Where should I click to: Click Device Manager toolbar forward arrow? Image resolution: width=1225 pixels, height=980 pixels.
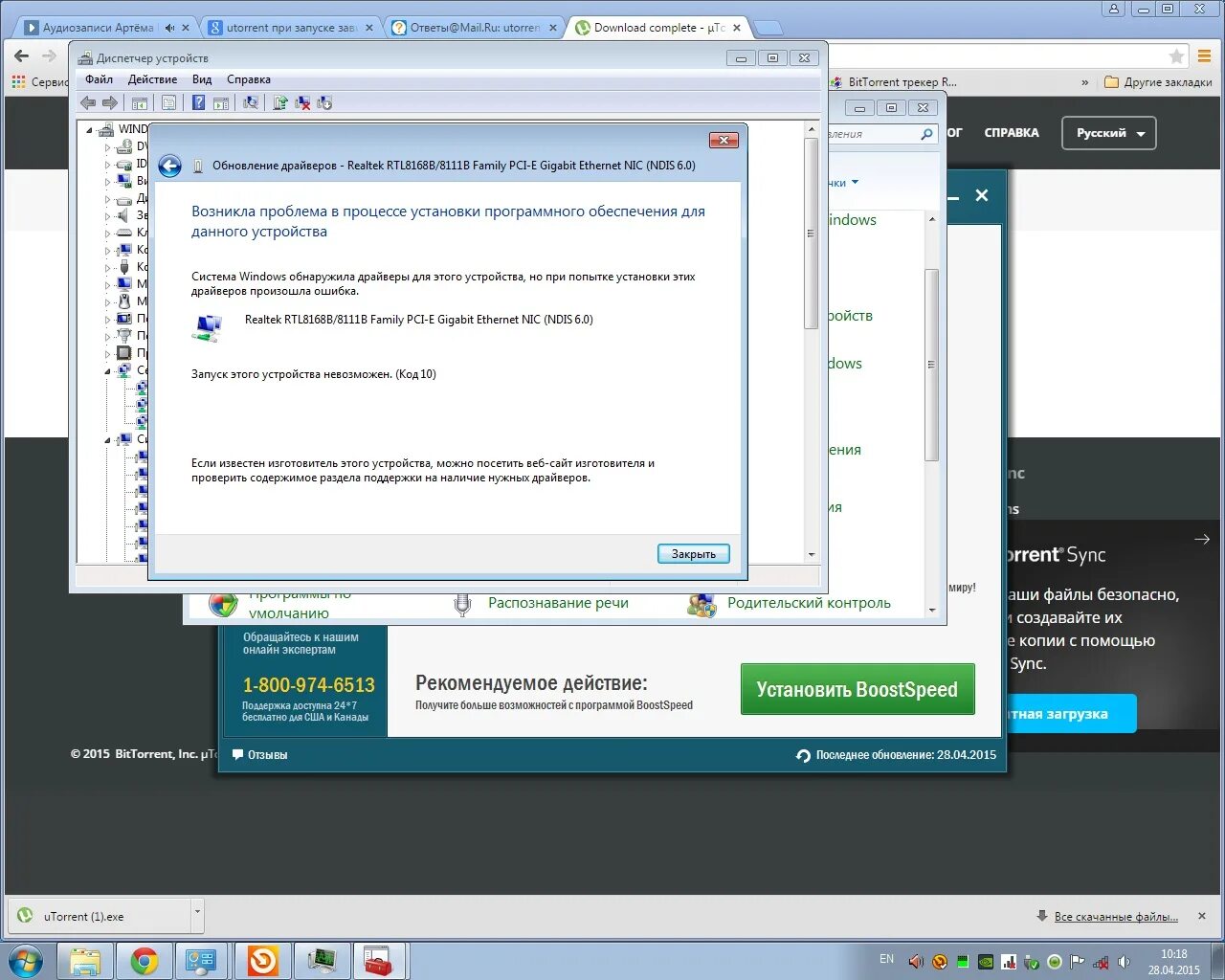[110, 102]
